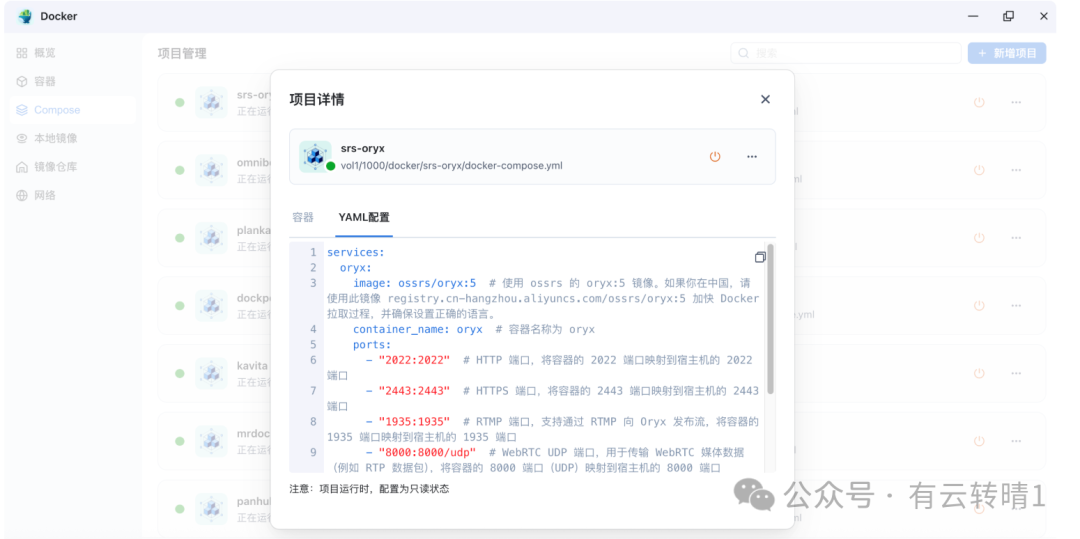Image resolution: width=1080 pixels, height=539 pixels.
Task: Click the 容器 cube icon
Action: [x=22, y=81]
